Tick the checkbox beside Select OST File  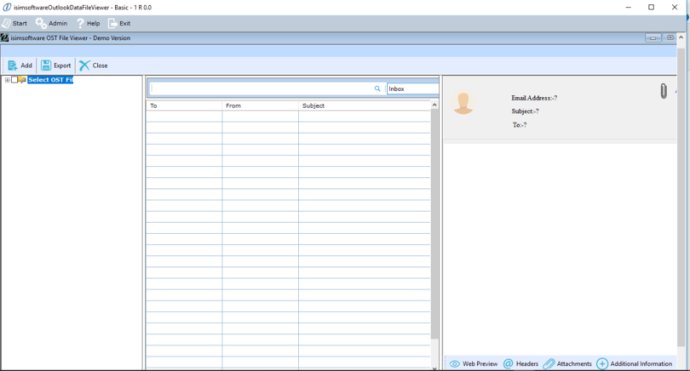[x=15, y=80]
